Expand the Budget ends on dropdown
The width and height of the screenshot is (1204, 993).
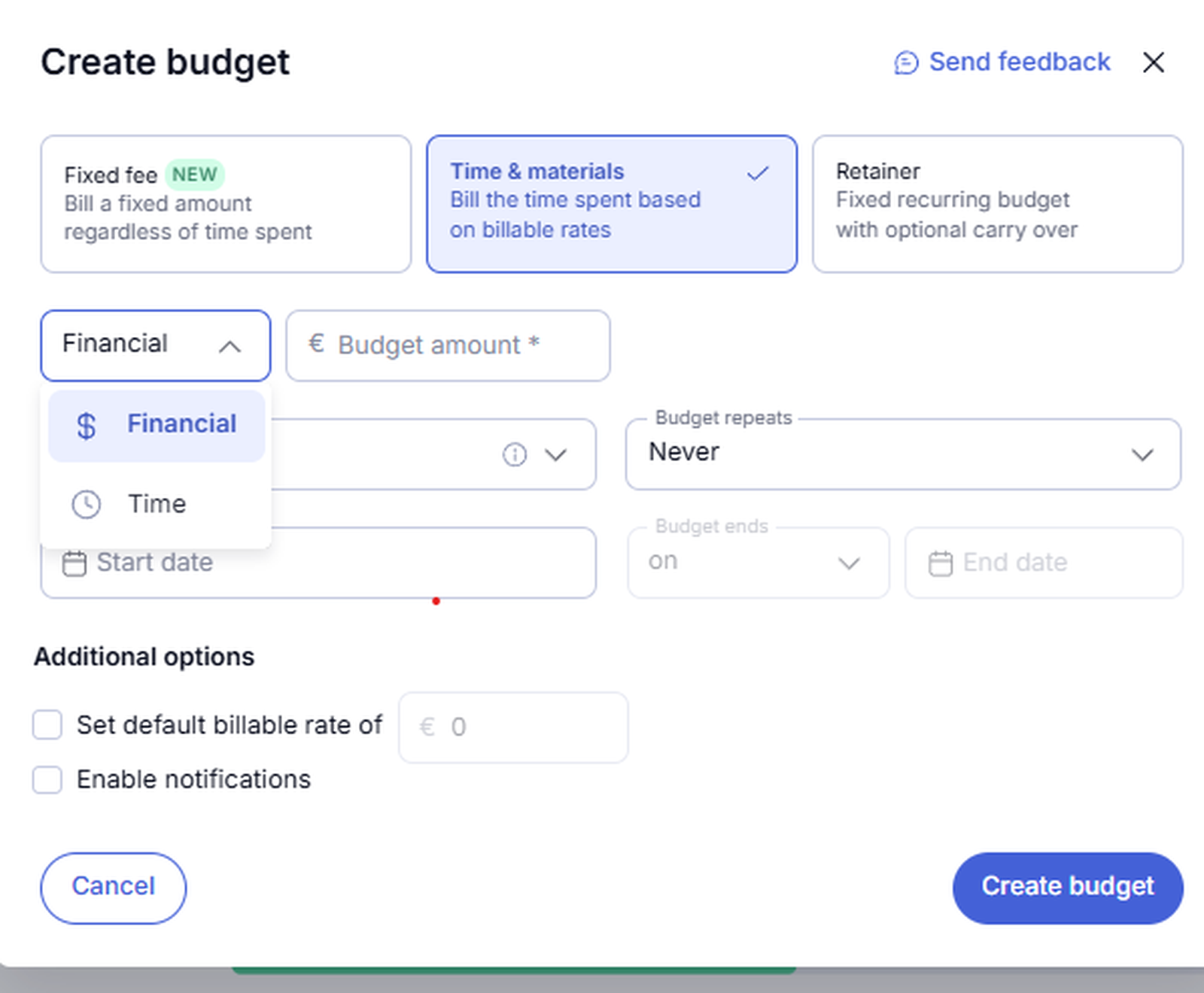(758, 563)
